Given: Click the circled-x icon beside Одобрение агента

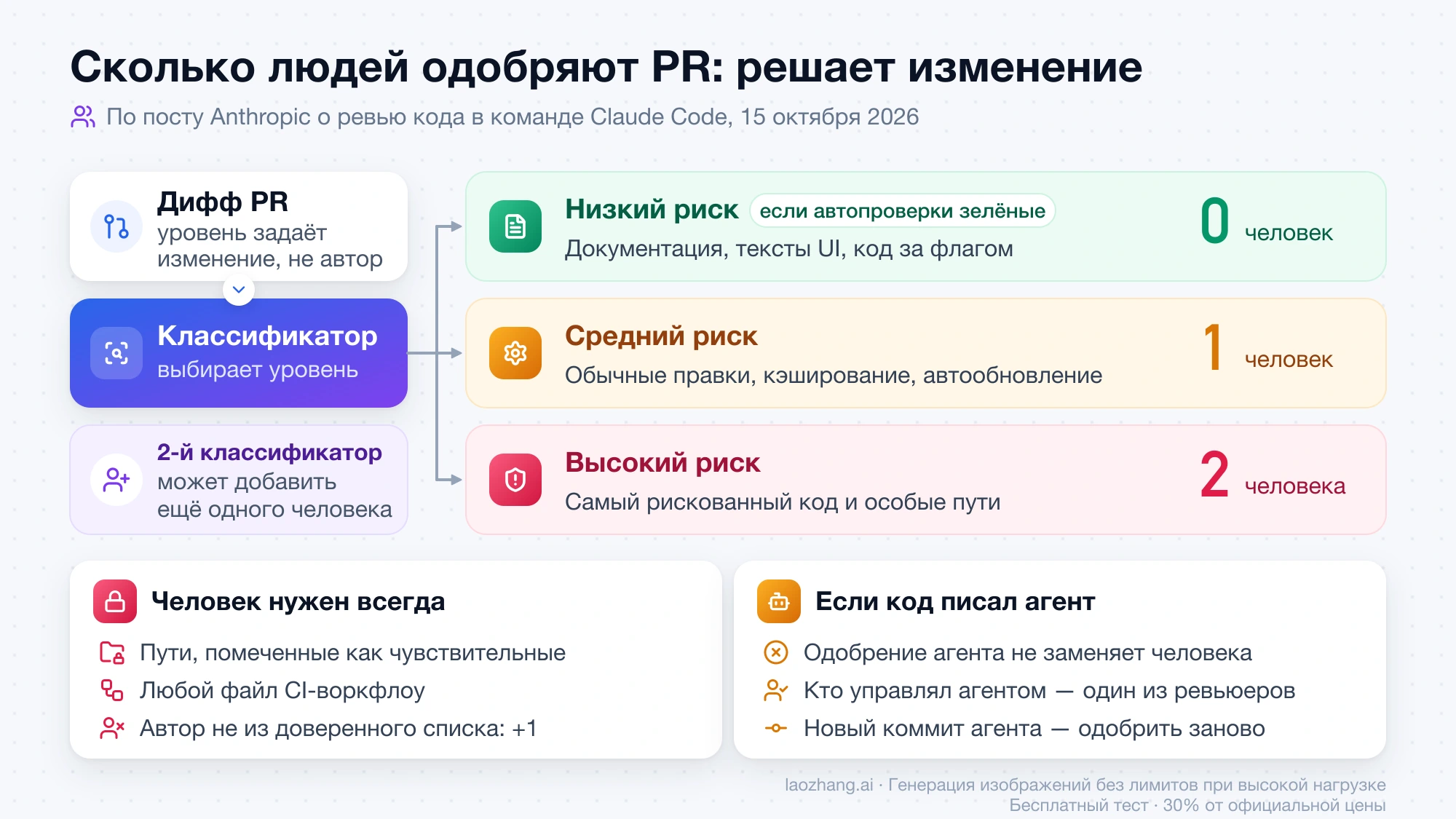Looking at the screenshot, I should coord(776,652).
